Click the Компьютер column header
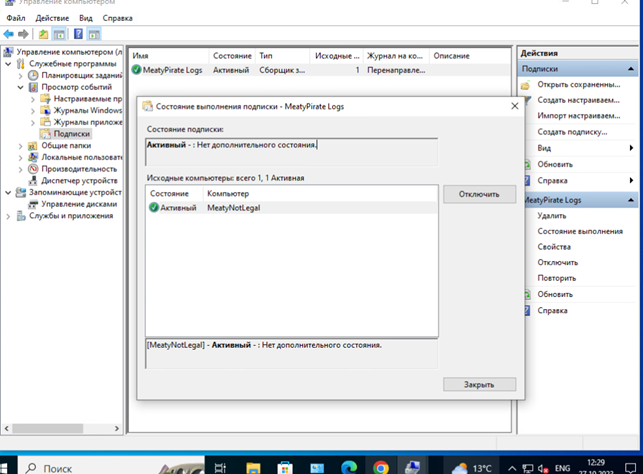Viewport: 643px width, 474px height. [228, 194]
